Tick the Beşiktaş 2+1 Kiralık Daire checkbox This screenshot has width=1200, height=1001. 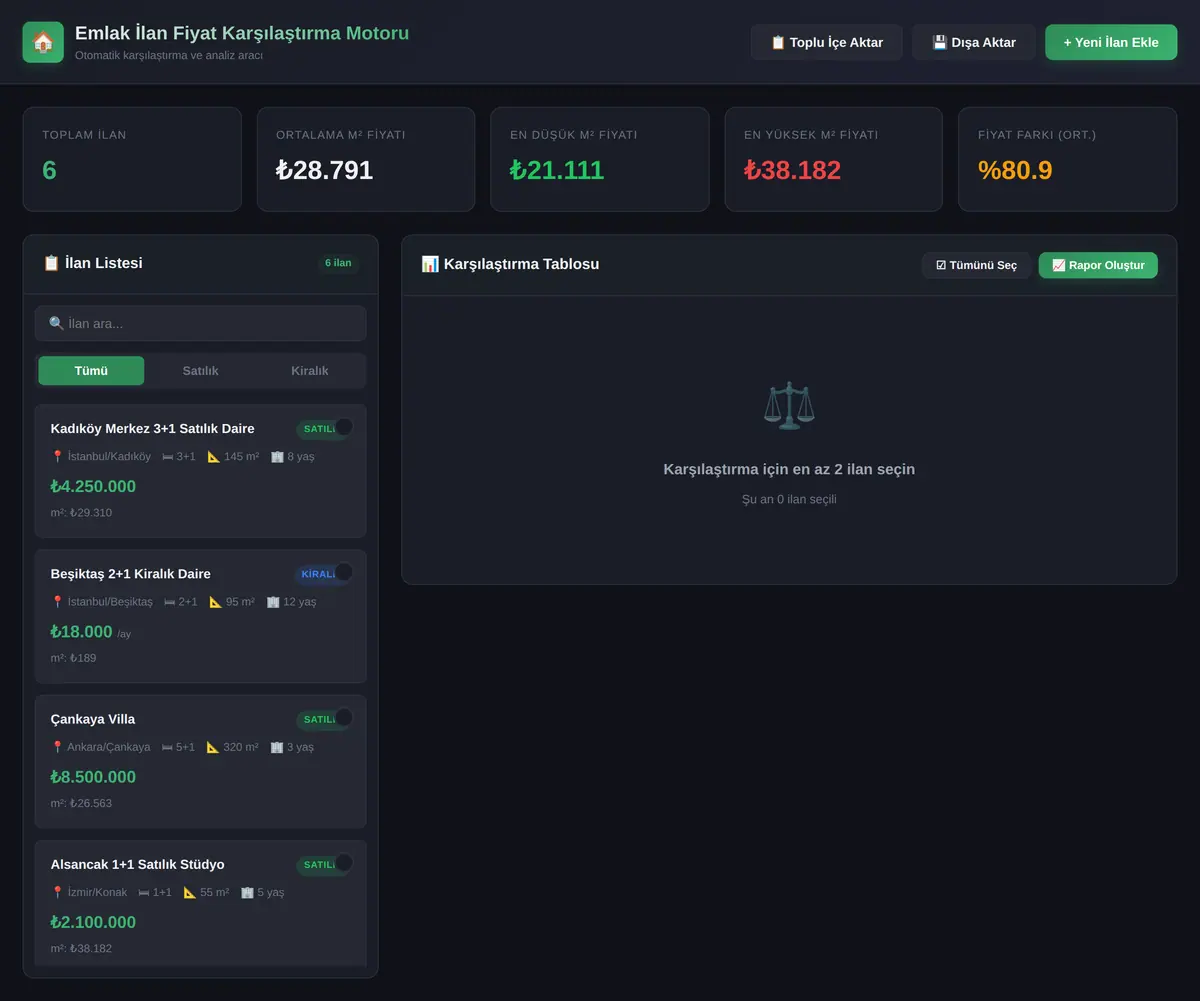tap(344, 572)
